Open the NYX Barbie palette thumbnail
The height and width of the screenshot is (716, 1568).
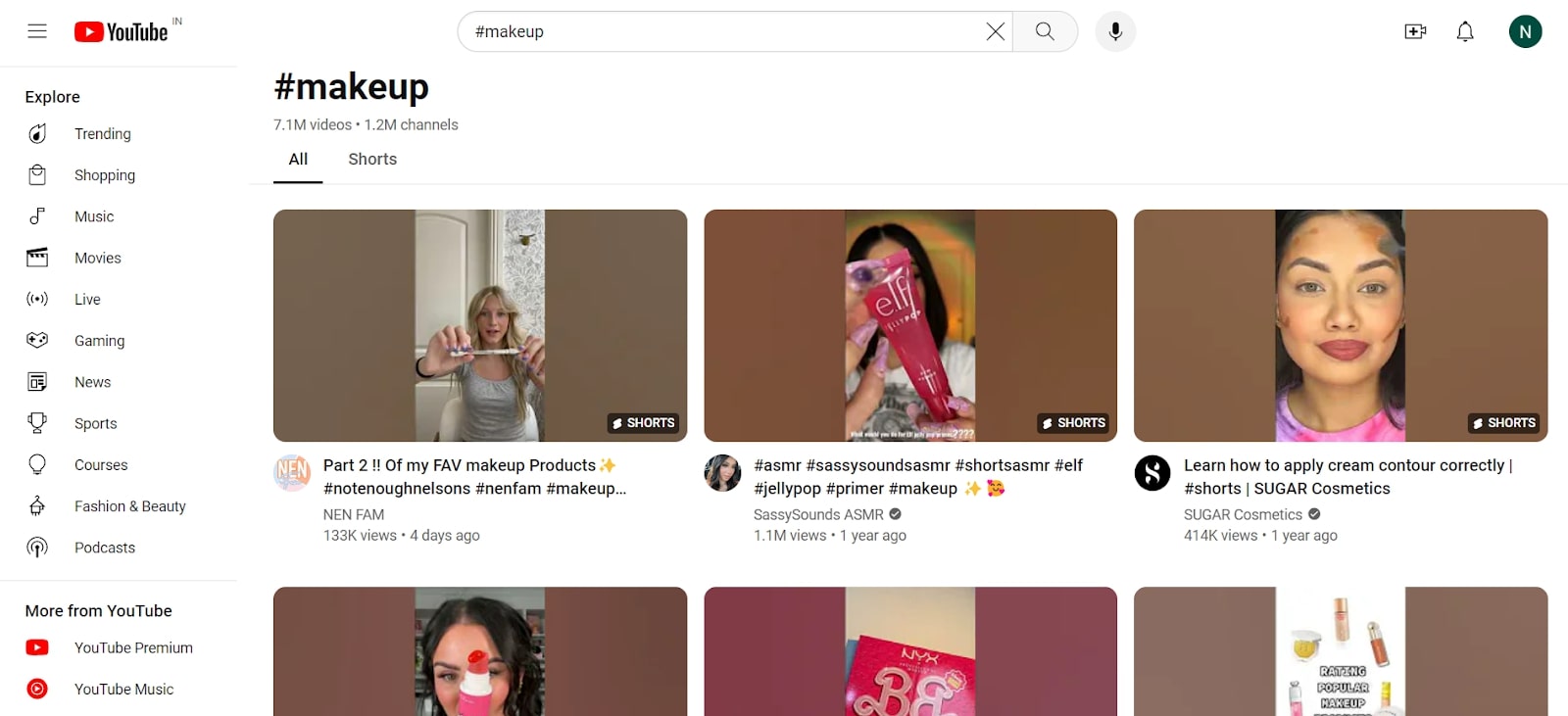tap(910, 651)
